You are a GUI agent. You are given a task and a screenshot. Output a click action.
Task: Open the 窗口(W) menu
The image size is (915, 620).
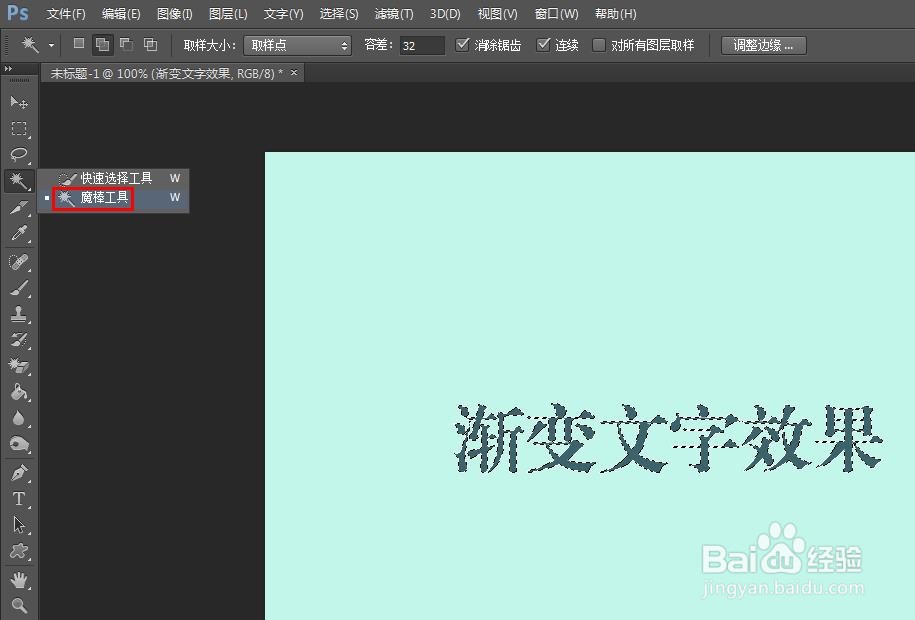(557, 13)
